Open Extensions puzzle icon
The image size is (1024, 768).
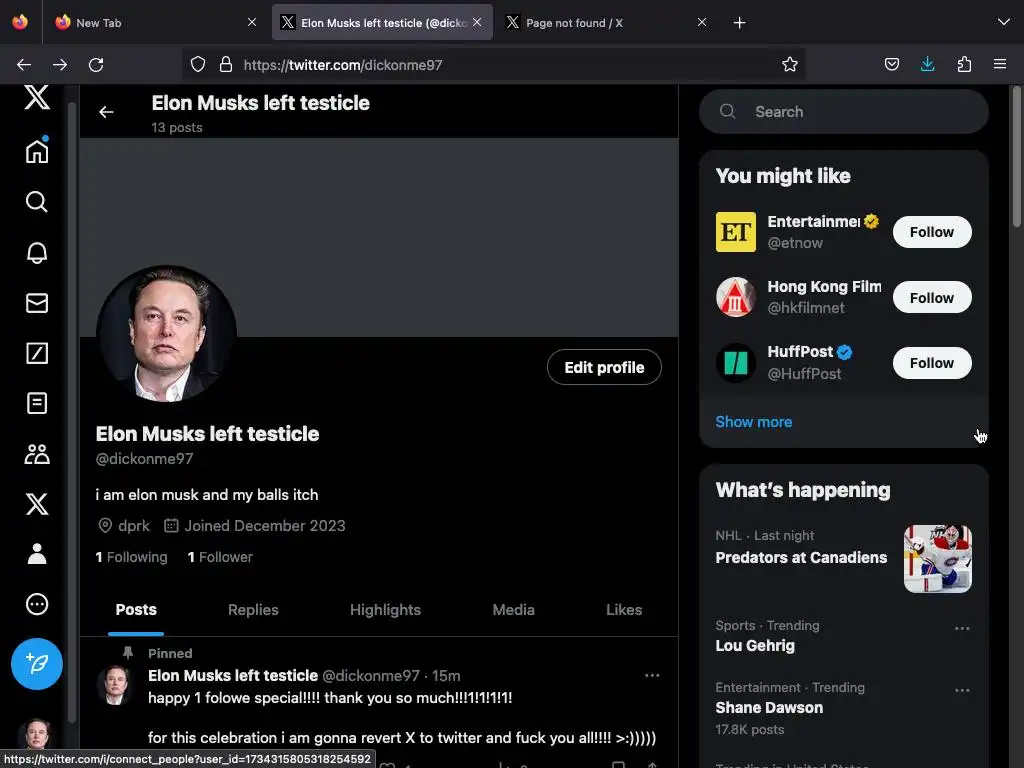tap(964, 65)
